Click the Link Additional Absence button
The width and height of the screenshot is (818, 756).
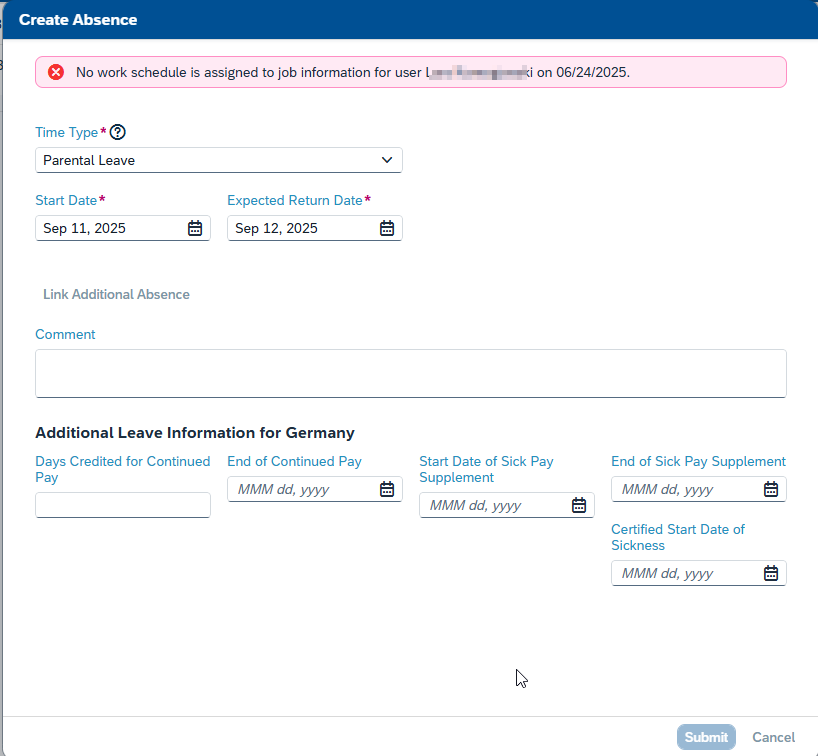click(116, 294)
